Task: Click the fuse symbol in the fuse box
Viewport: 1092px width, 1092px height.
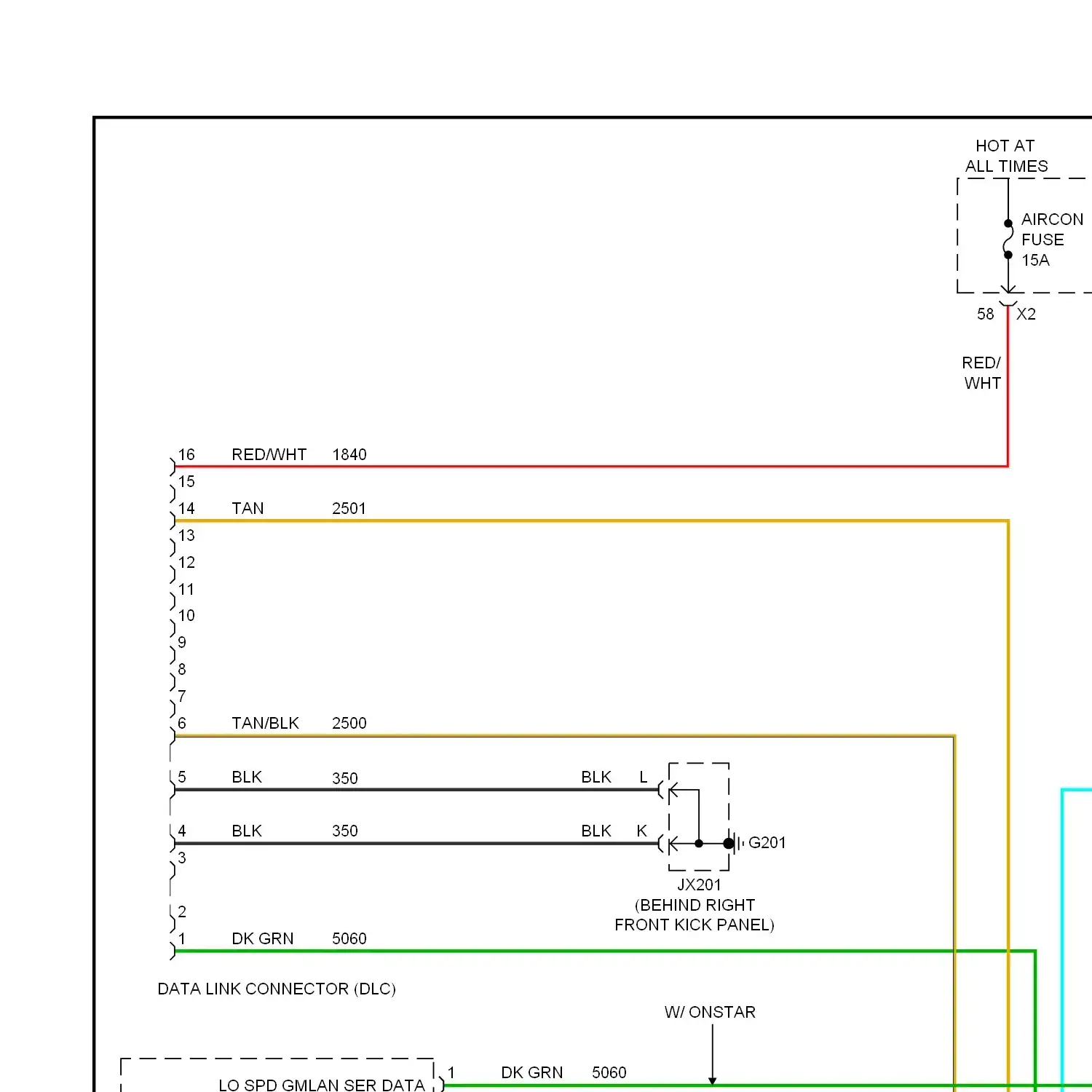Action: coord(1008,240)
